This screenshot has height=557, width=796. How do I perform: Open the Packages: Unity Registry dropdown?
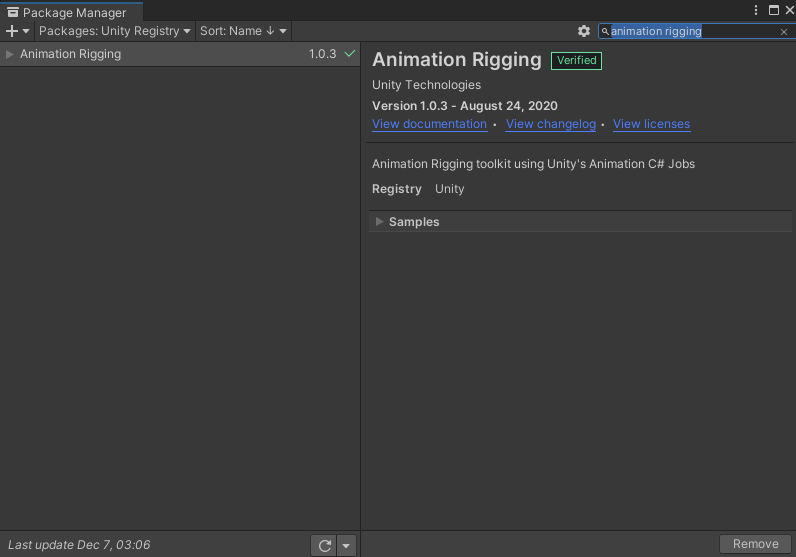(115, 31)
